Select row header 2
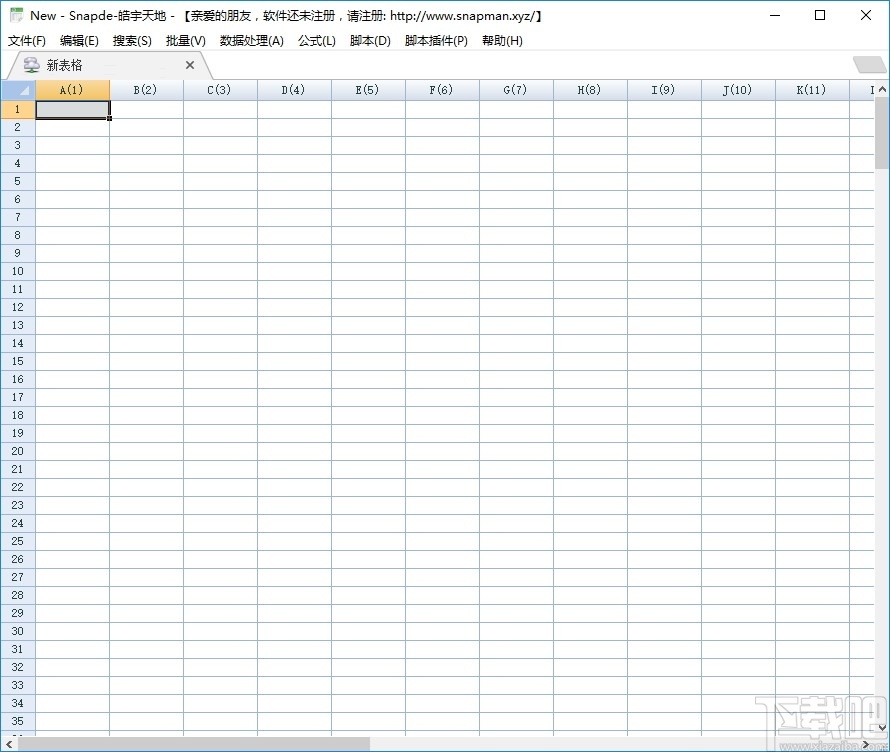 (18, 127)
